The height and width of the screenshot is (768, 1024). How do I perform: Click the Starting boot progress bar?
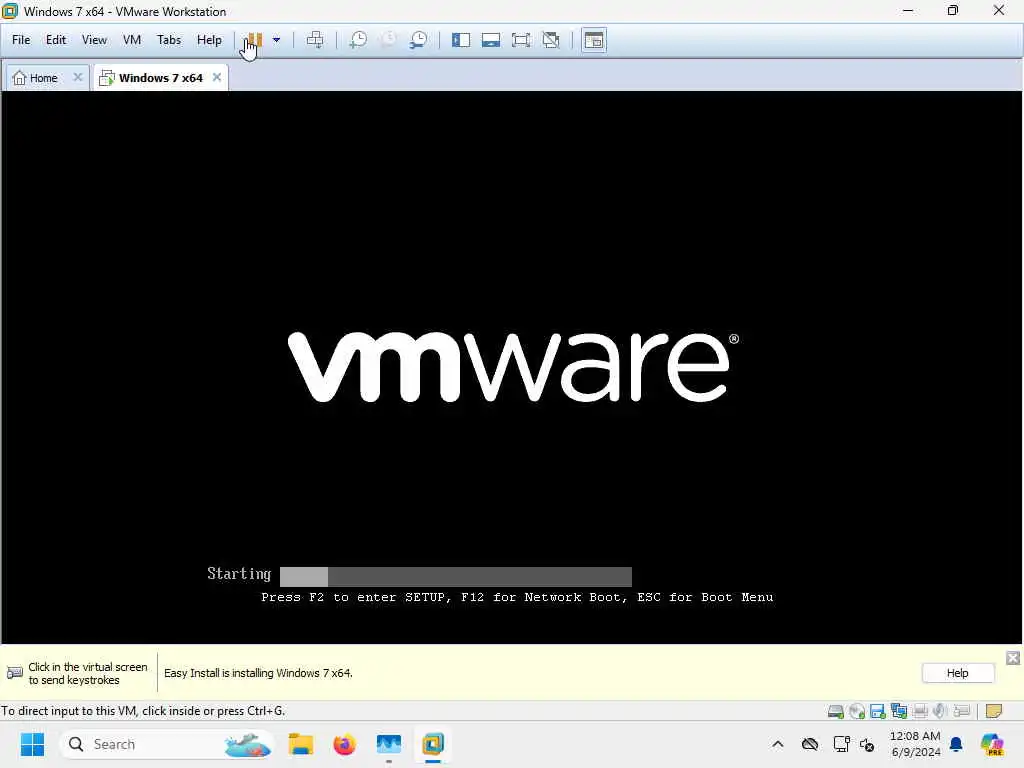[x=456, y=576]
